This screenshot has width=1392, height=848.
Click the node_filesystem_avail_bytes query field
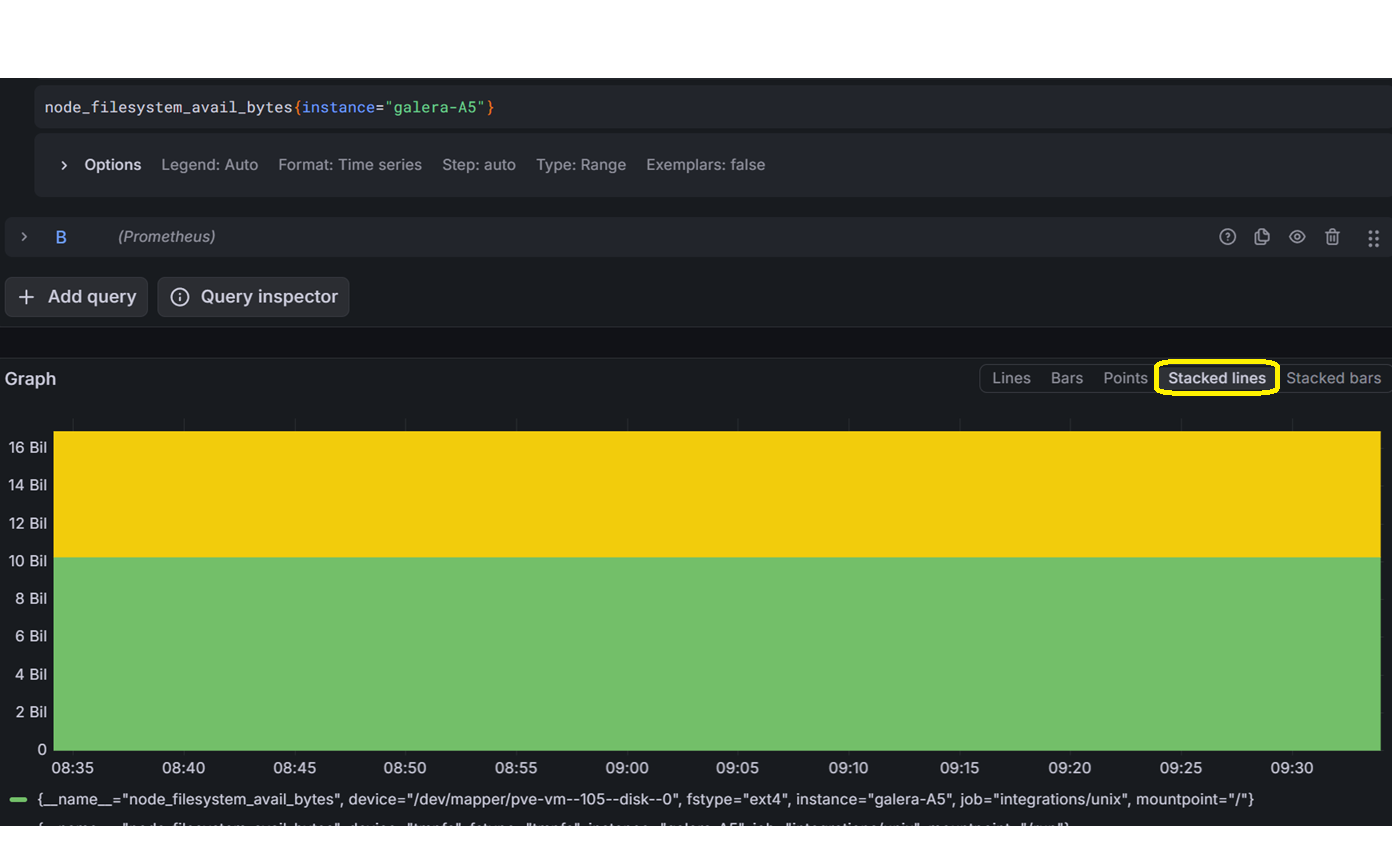713,107
